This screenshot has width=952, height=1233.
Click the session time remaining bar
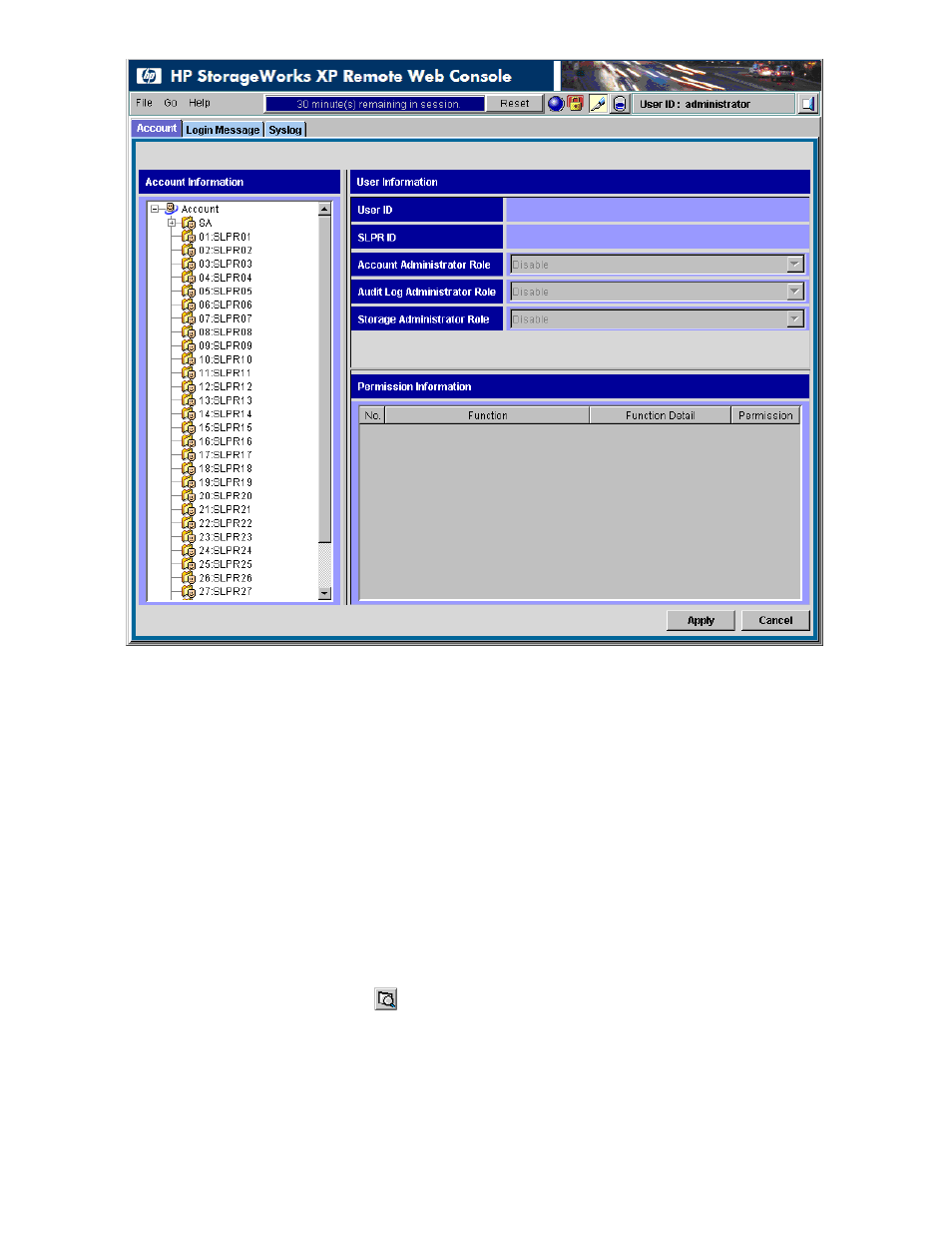pos(375,104)
